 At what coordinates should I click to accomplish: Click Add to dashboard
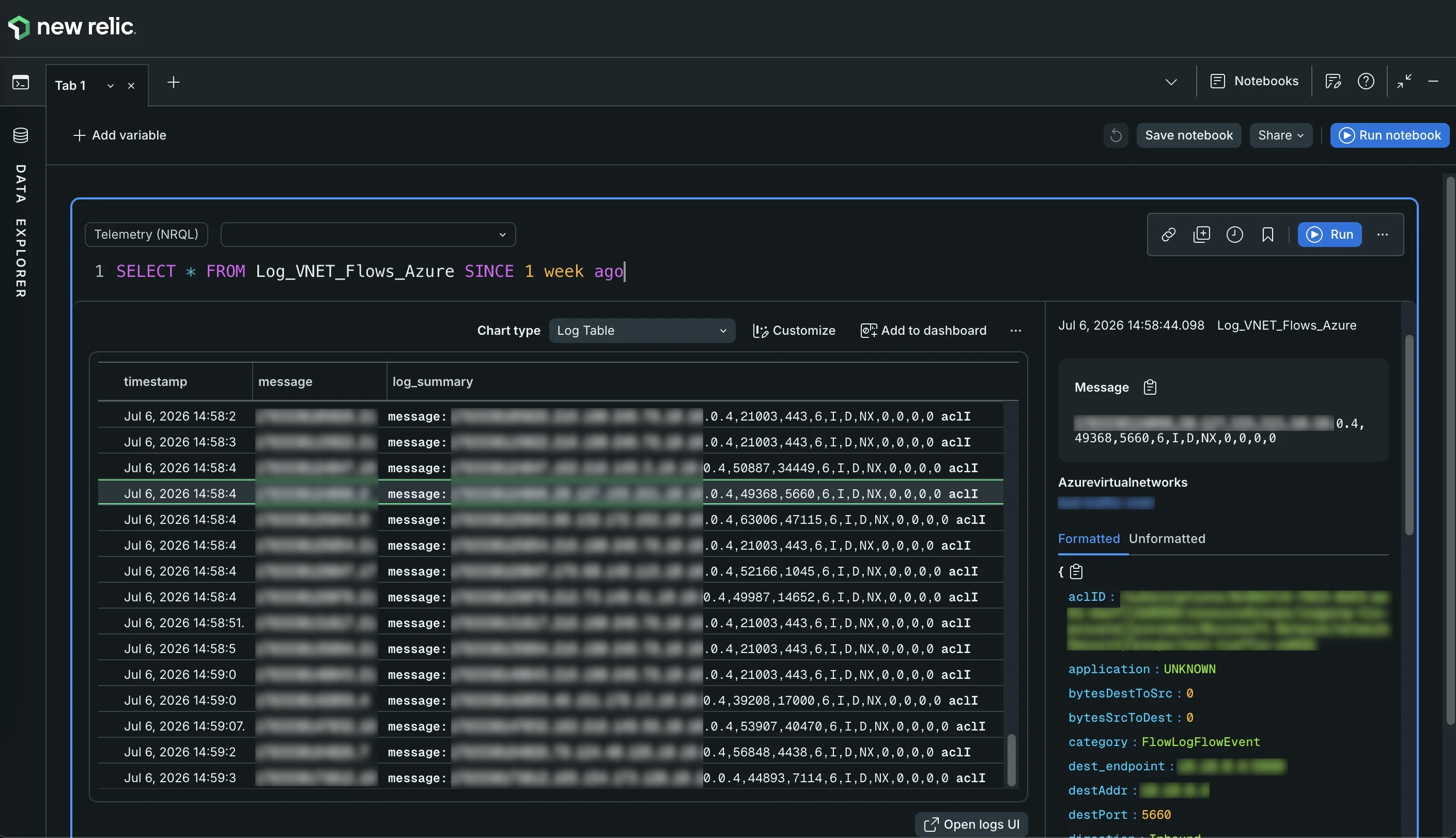click(924, 330)
